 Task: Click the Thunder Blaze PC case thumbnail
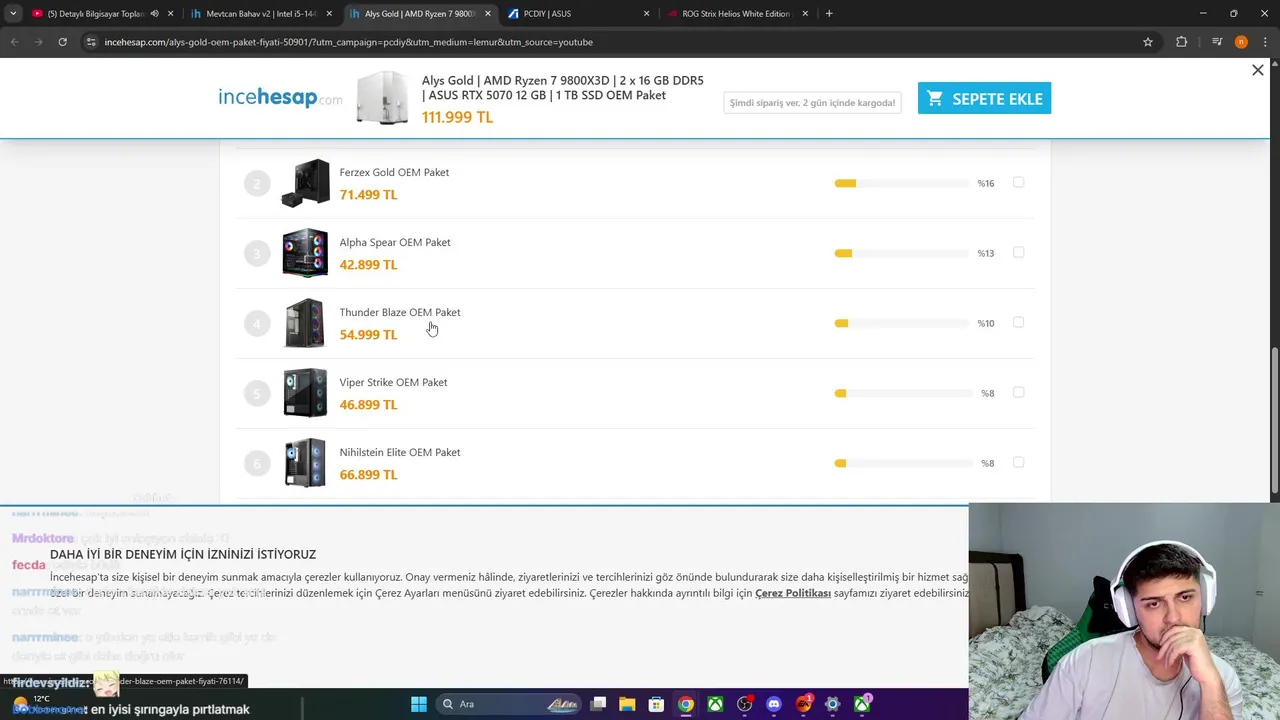coord(305,323)
